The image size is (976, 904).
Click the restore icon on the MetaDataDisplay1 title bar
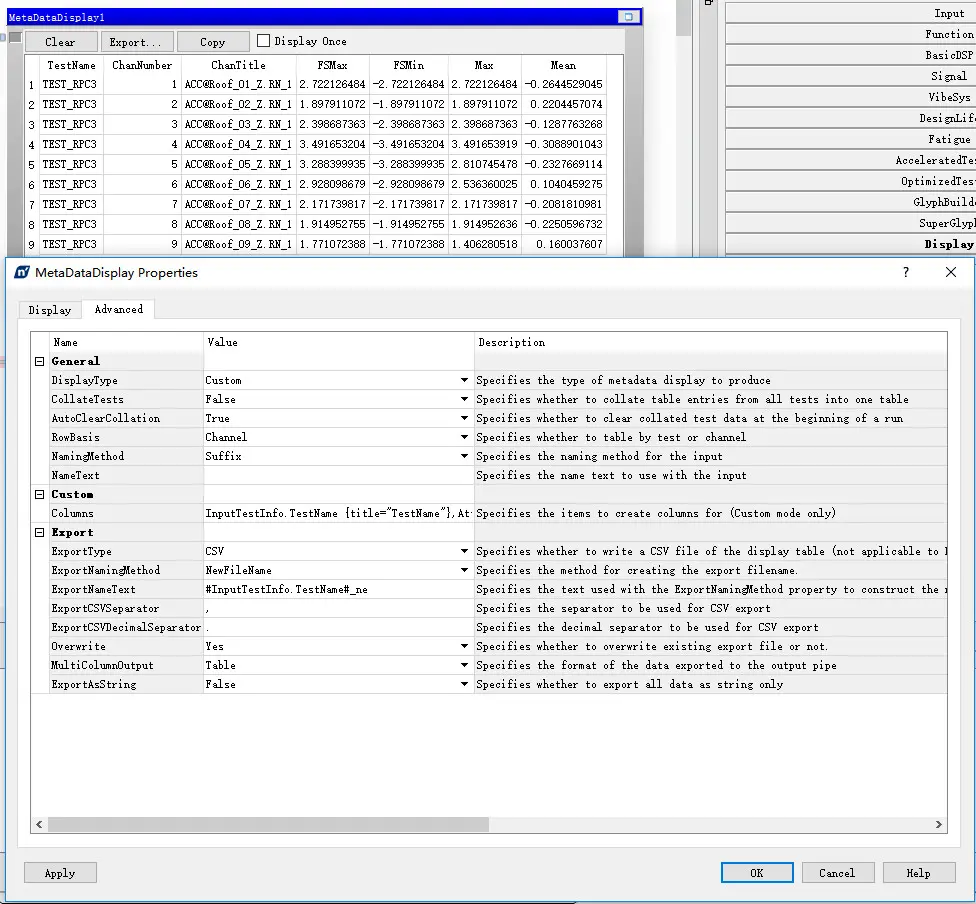point(628,17)
